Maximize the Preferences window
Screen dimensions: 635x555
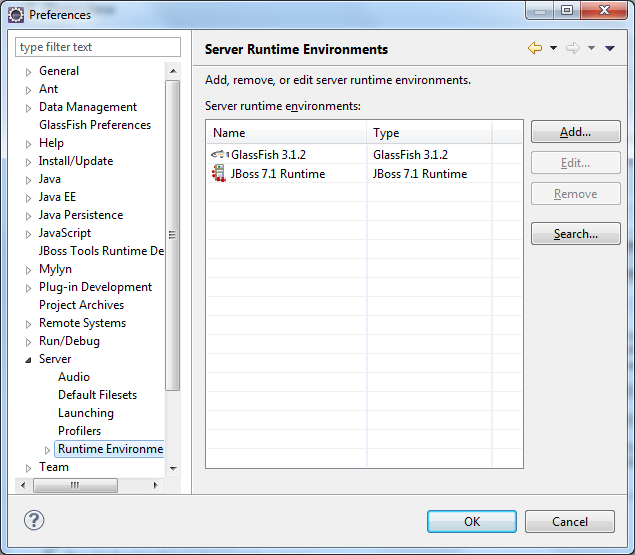point(567,10)
